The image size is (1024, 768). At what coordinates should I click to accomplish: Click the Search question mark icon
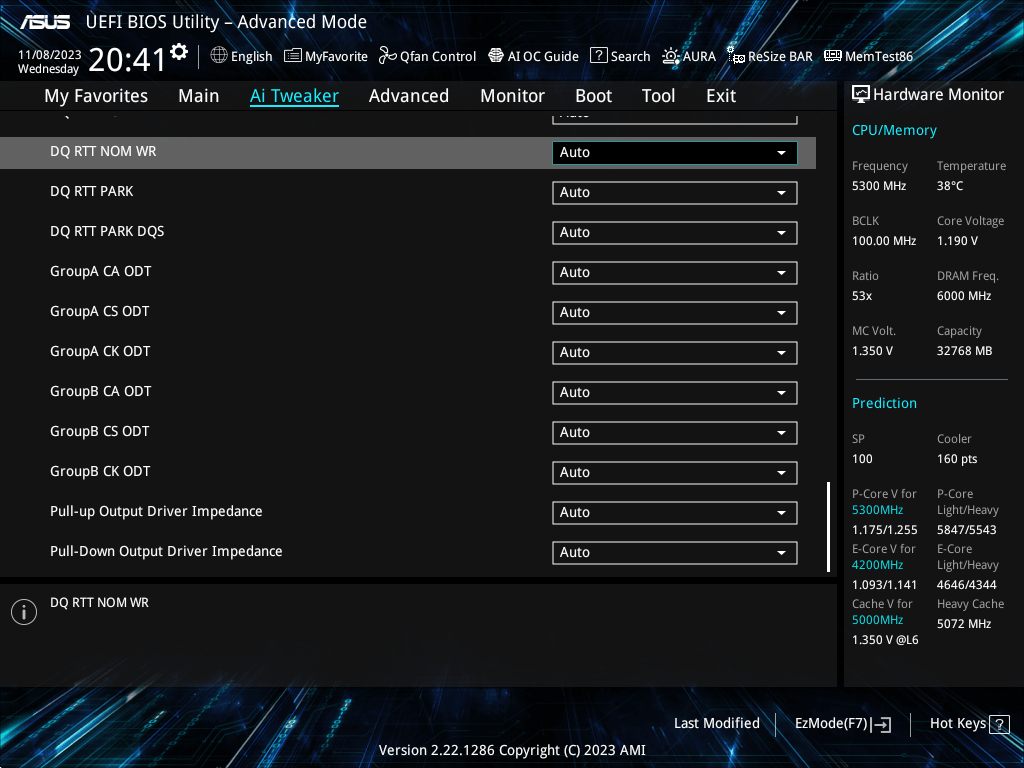pyautogui.click(x=598, y=56)
